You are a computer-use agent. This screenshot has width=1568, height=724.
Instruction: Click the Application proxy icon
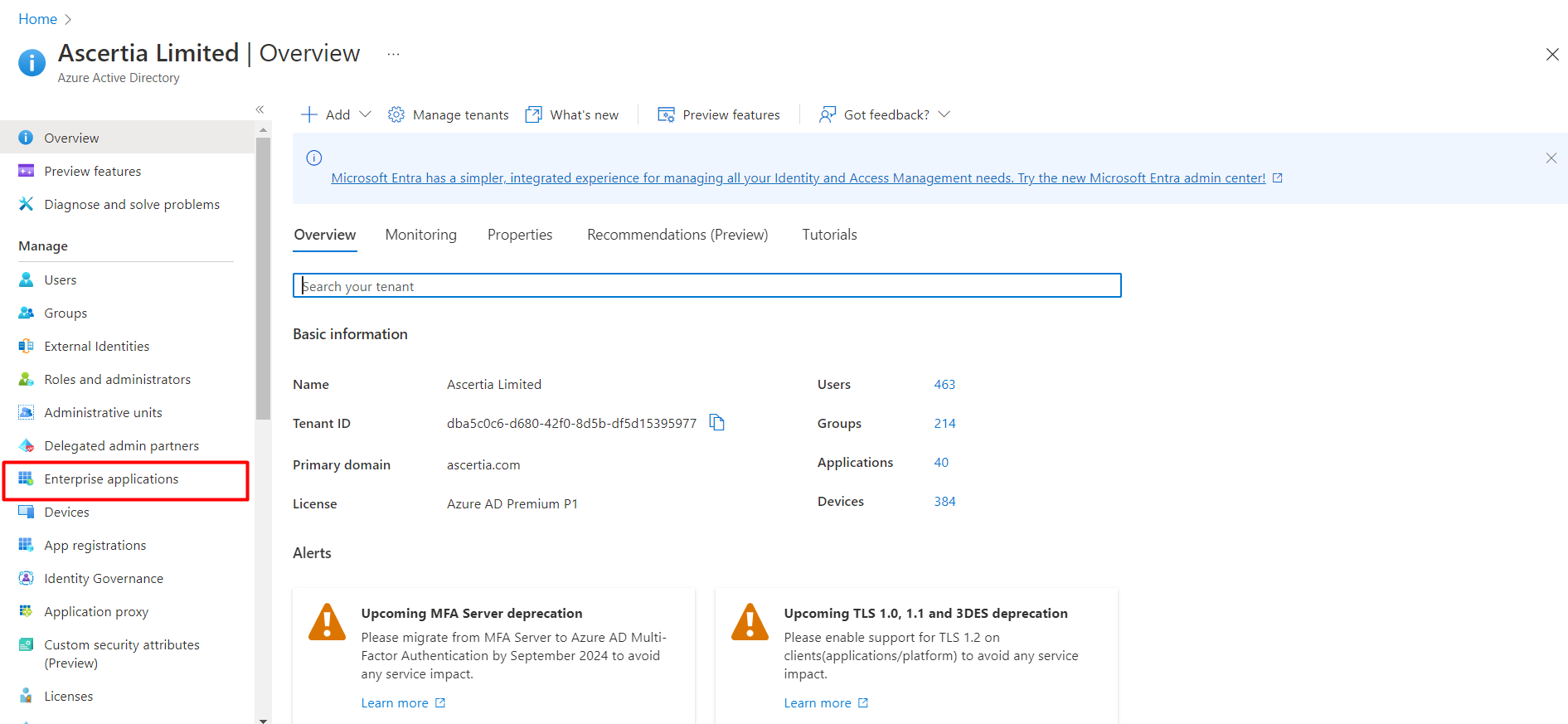point(26,611)
